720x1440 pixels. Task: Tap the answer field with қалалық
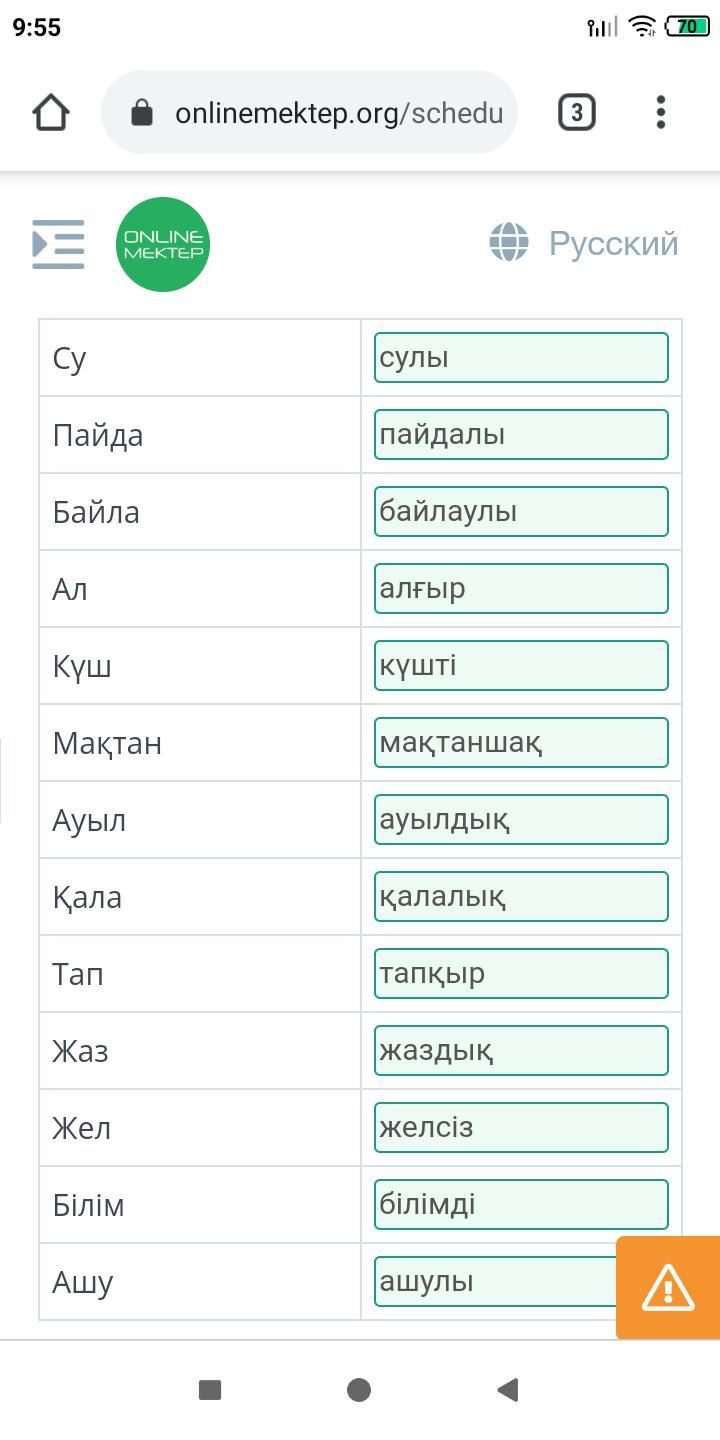point(521,897)
